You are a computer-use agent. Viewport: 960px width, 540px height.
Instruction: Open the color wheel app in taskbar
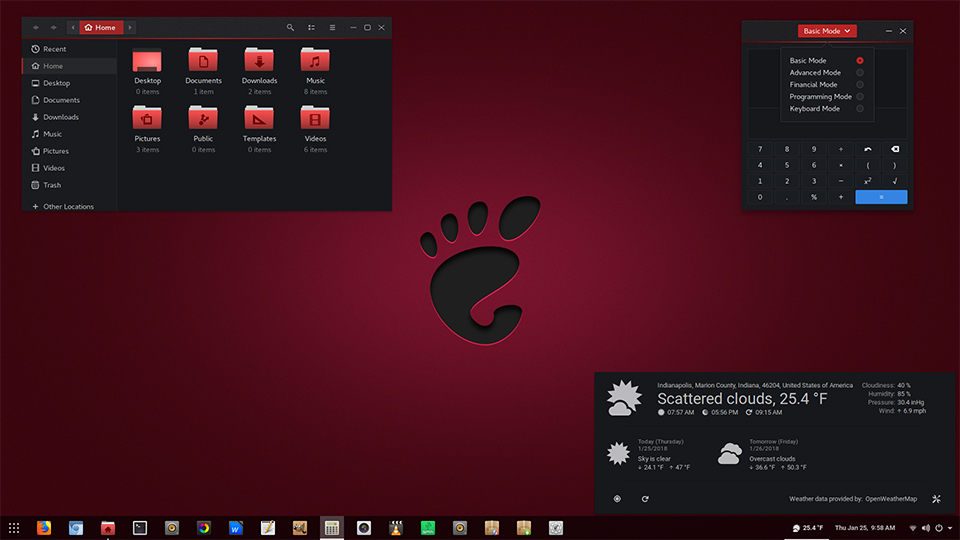point(204,528)
